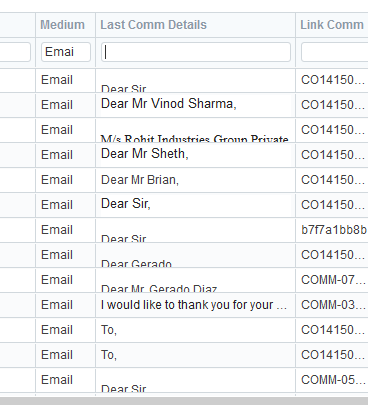Click the Medium column header

(x=62, y=25)
